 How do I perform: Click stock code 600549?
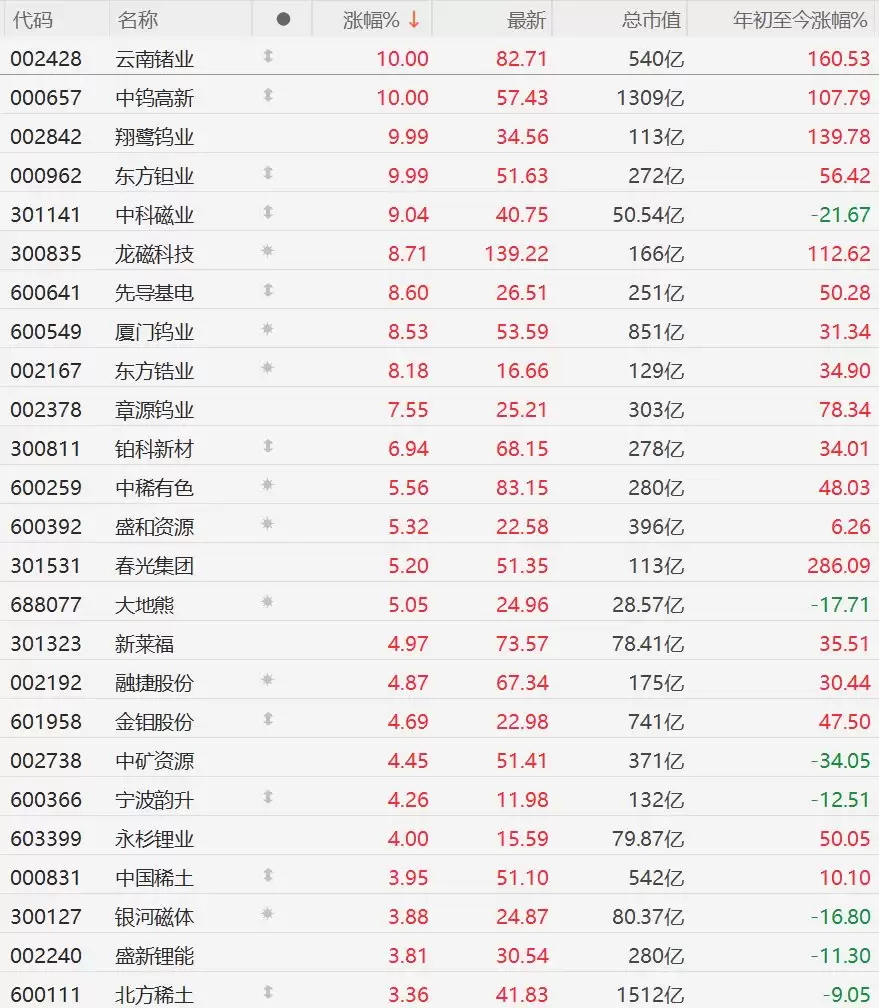click(x=46, y=332)
